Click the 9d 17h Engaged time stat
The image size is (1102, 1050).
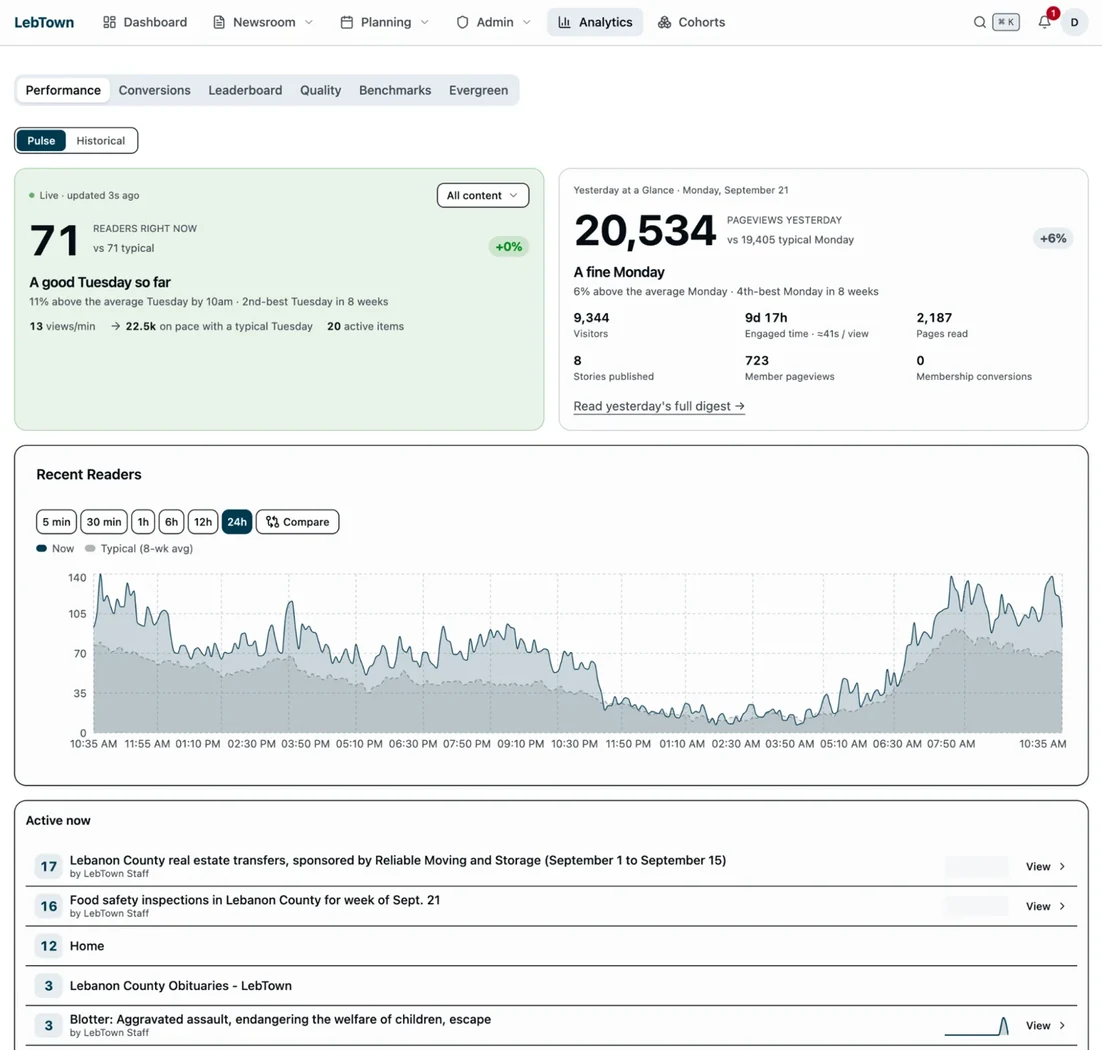(x=806, y=325)
